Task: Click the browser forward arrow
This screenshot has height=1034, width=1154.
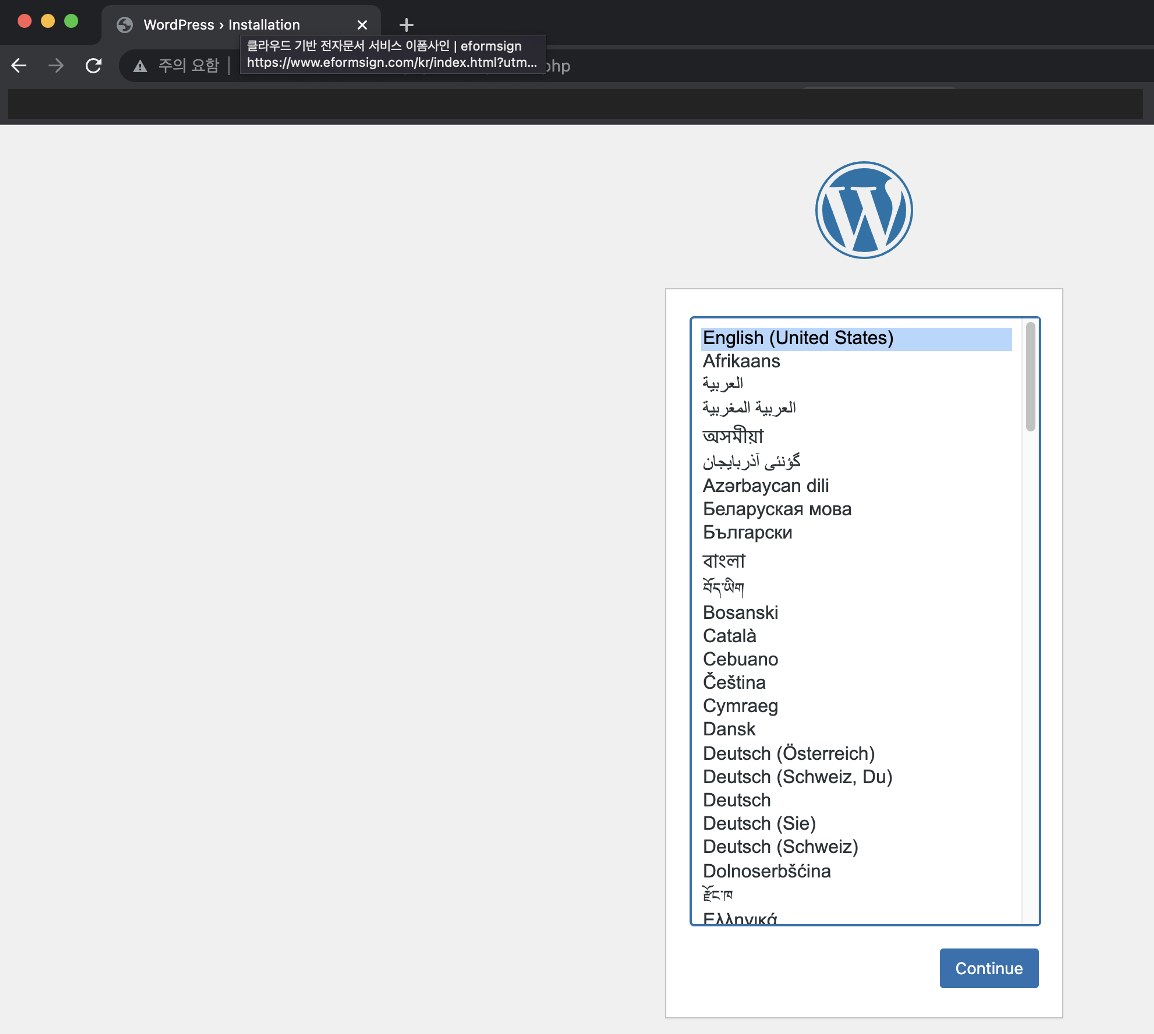Action: 56,65
